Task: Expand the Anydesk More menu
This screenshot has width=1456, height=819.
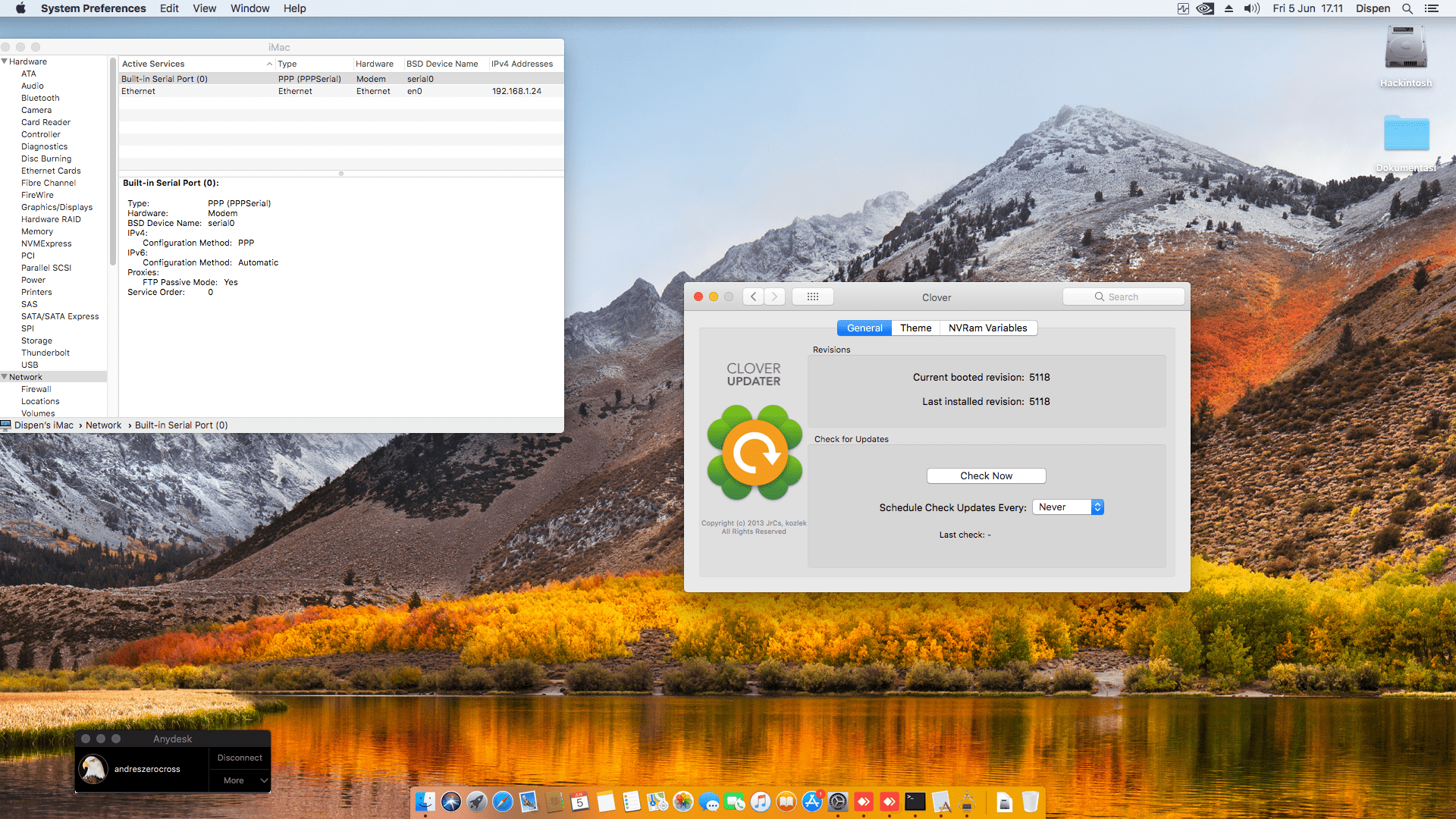Action: tap(240, 780)
